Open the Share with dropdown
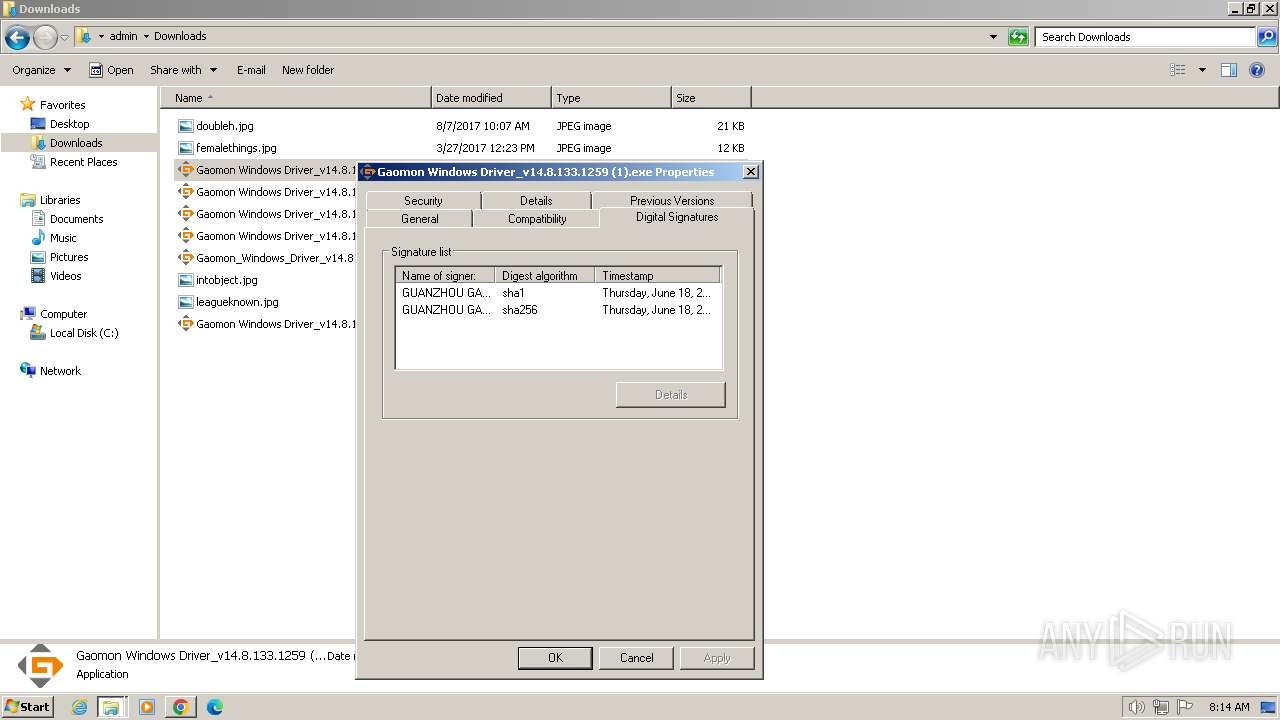 tap(183, 70)
